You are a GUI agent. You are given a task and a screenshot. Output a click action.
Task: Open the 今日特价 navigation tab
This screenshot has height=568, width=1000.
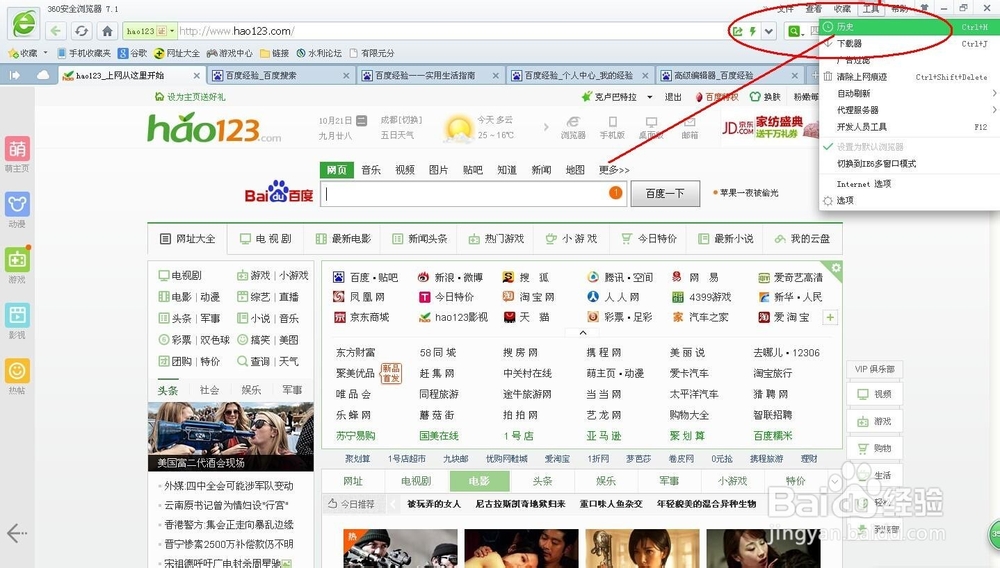649,238
